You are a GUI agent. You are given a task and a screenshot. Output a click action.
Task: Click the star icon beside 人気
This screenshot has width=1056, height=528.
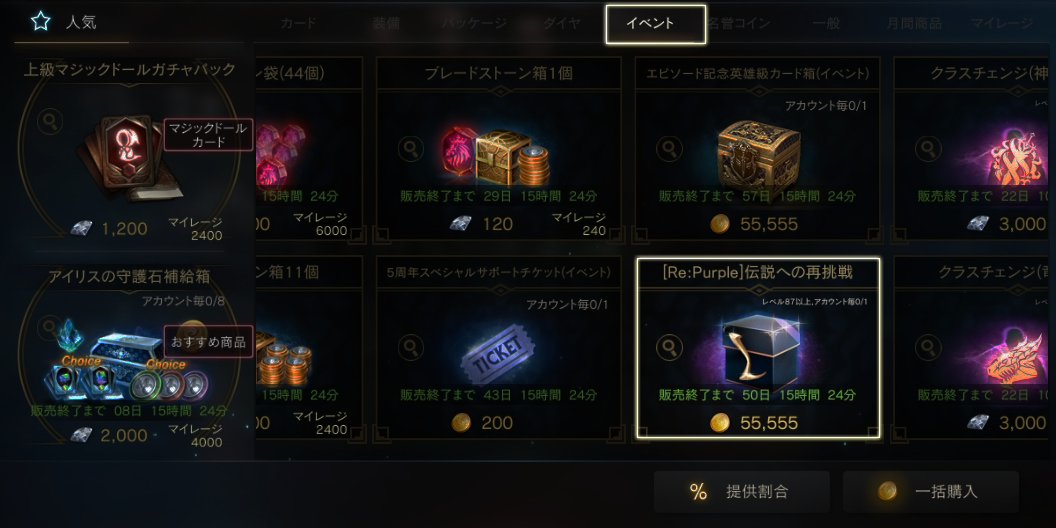[x=40, y=22]
